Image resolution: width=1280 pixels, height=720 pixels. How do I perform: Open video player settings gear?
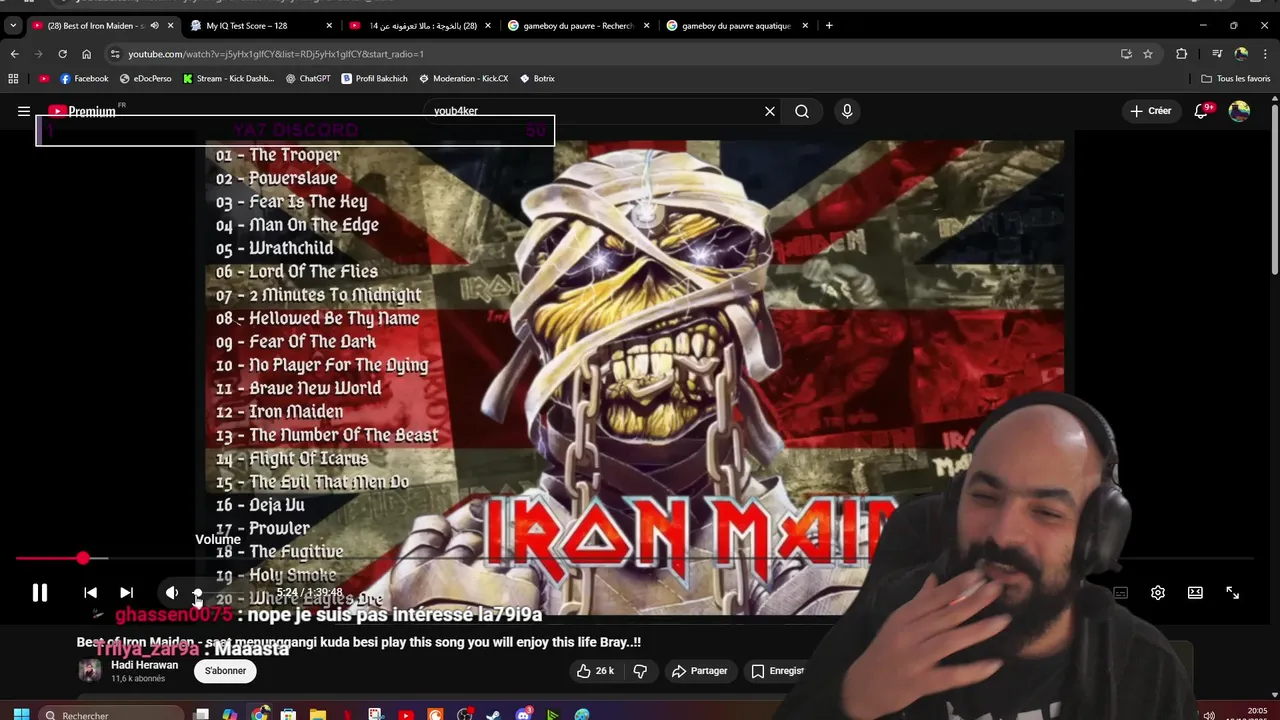(1158, 593)
